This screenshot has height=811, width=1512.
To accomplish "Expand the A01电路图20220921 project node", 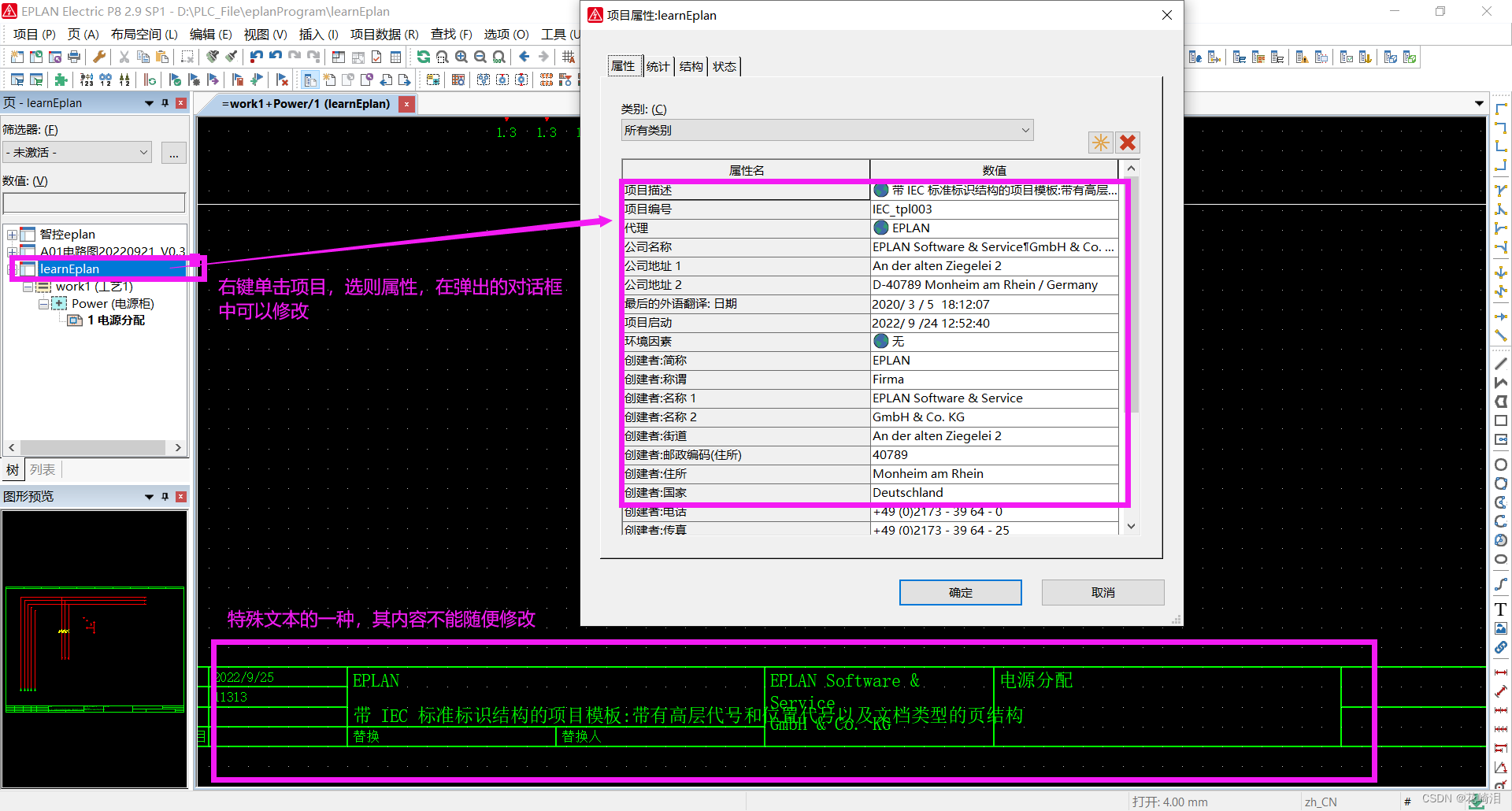I will pos(12,252).
